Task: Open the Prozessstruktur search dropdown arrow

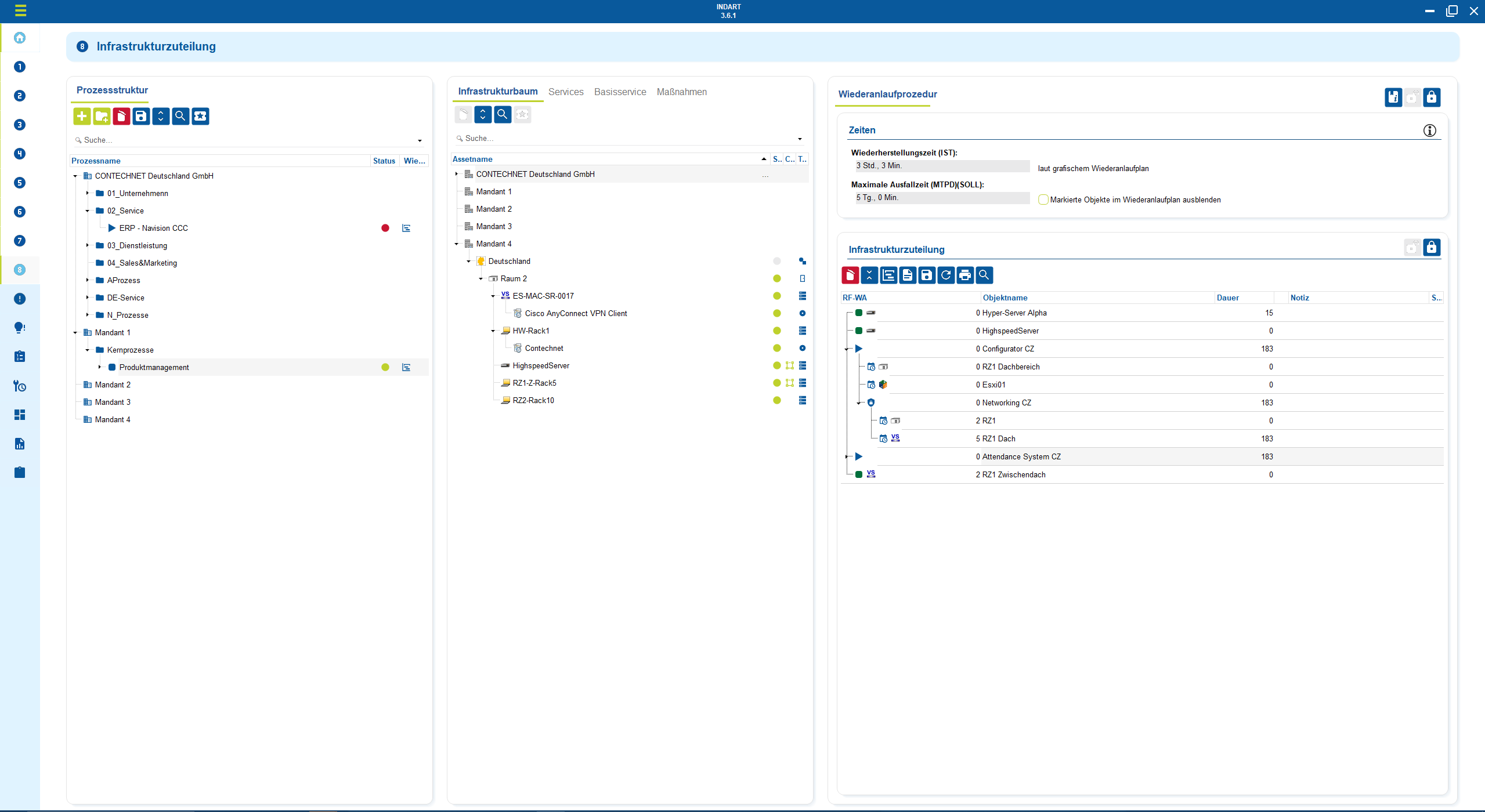Action: pos(420,141)
